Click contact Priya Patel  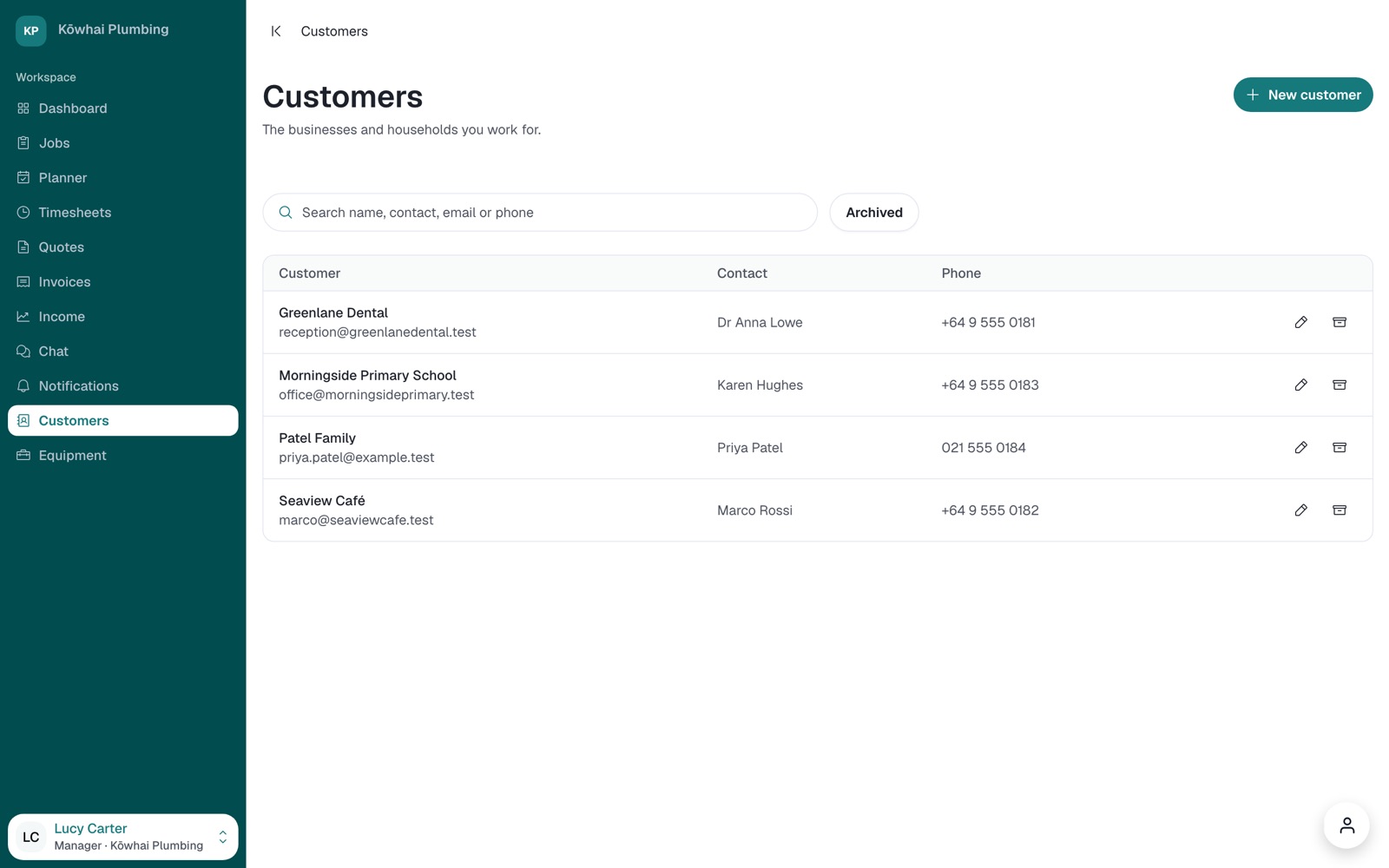(x=750, y=448)
